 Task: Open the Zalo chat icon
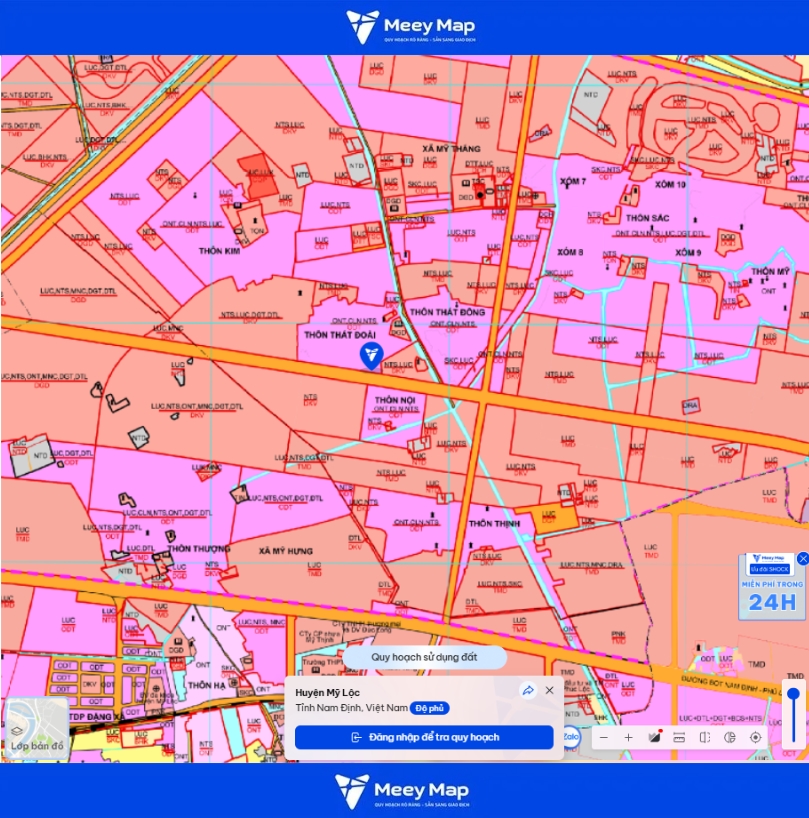[571, 737]
